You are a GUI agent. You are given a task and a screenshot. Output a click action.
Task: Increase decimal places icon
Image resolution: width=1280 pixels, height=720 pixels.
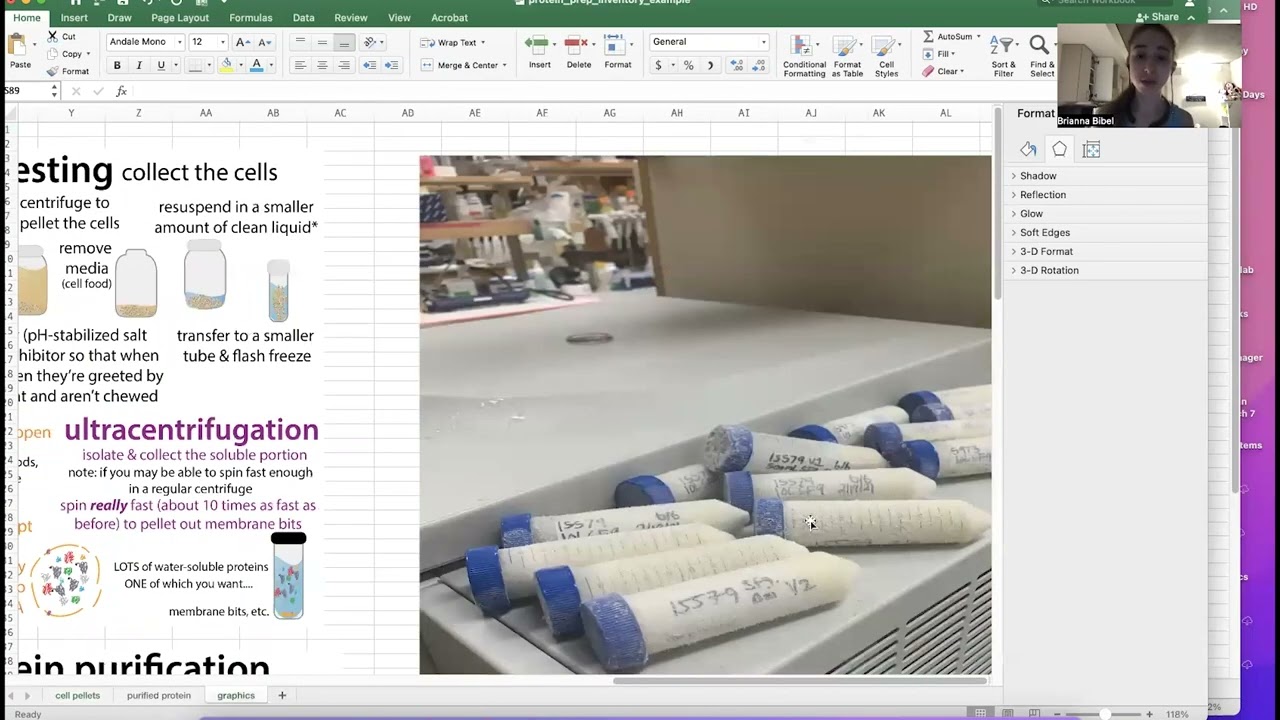pyautogui.click(x=737, y=65)
